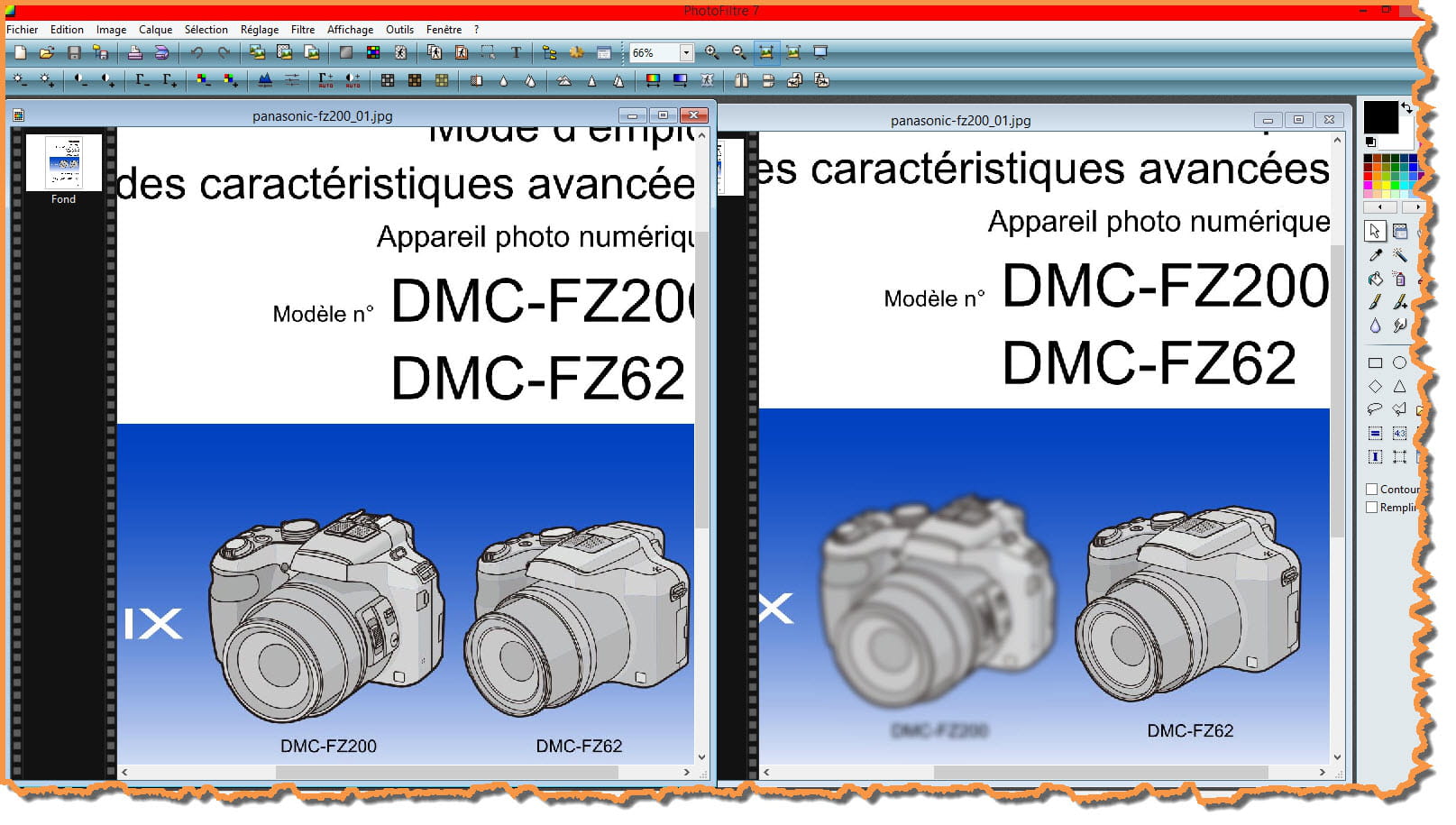This screenshot has height=825, width=1456.
Task: Select the Smudge finger tool
Action: 1399,326
